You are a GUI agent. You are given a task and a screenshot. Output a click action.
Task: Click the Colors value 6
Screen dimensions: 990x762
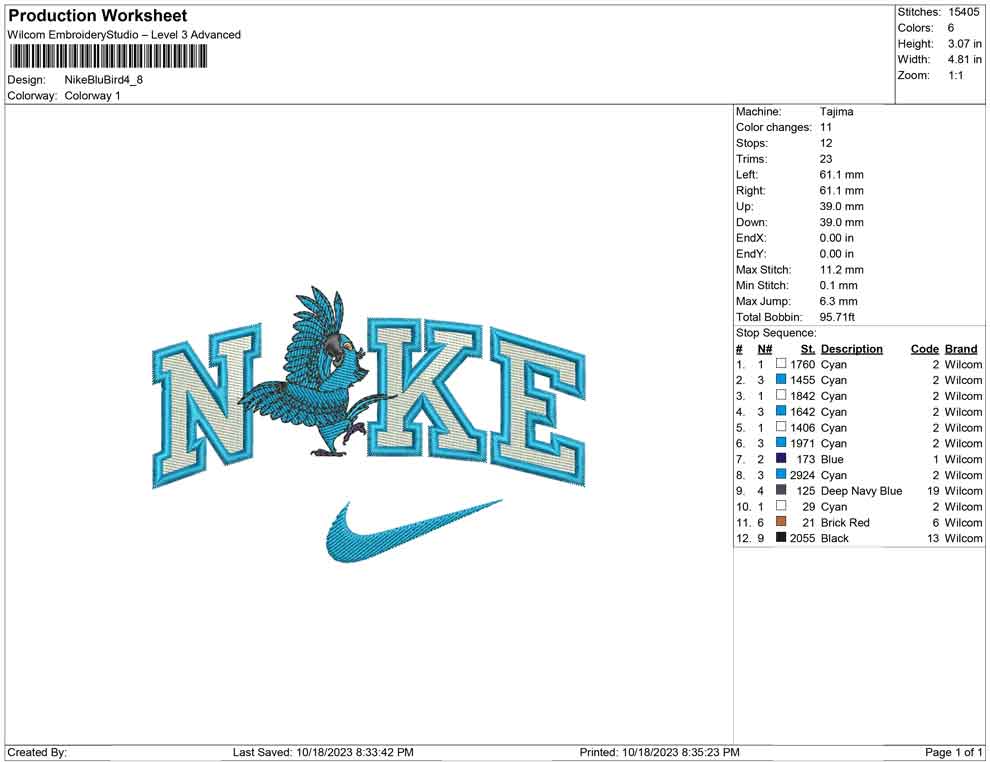click(x=951, y=28)
